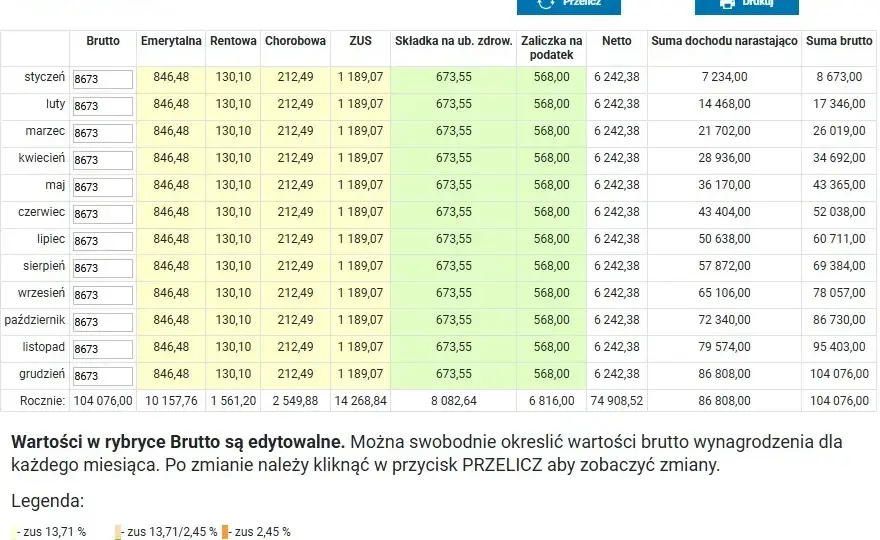Edit the październik brutto input field

(x=103, y=322)
